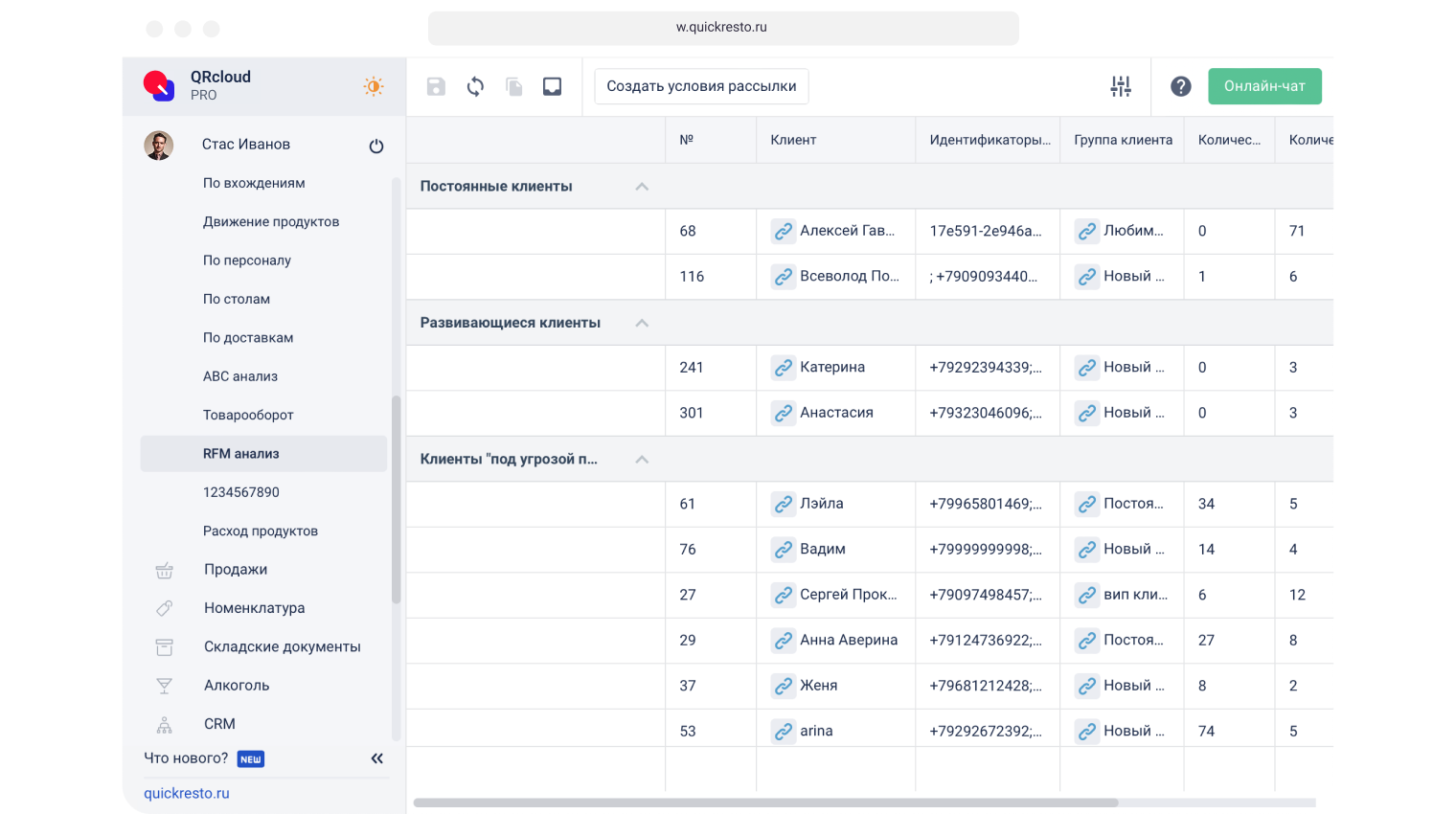The image size is (1456, 814).
Task: Click link icon next to Сергей Прок...
Action: coord(784,595)
